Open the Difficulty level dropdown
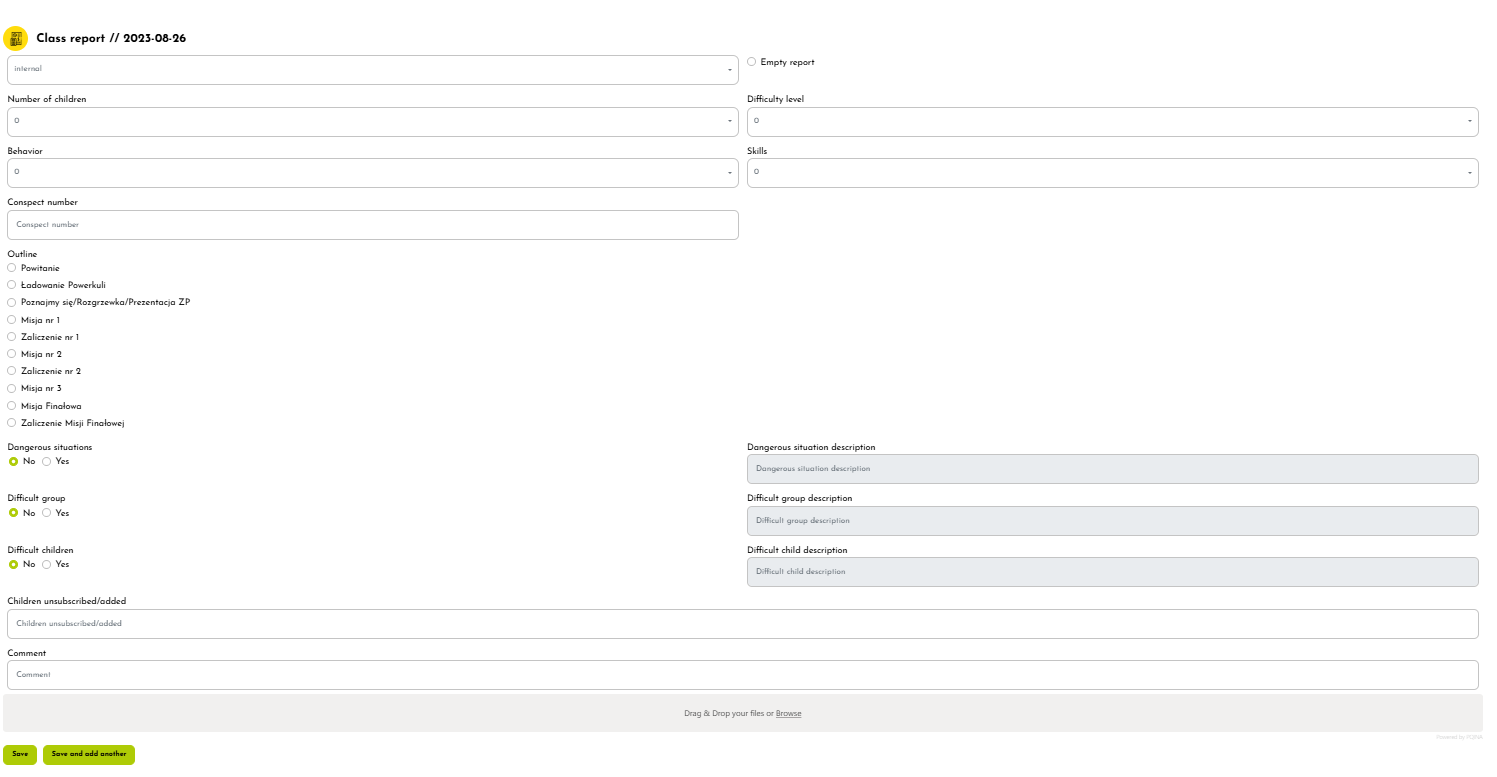 1112,122
